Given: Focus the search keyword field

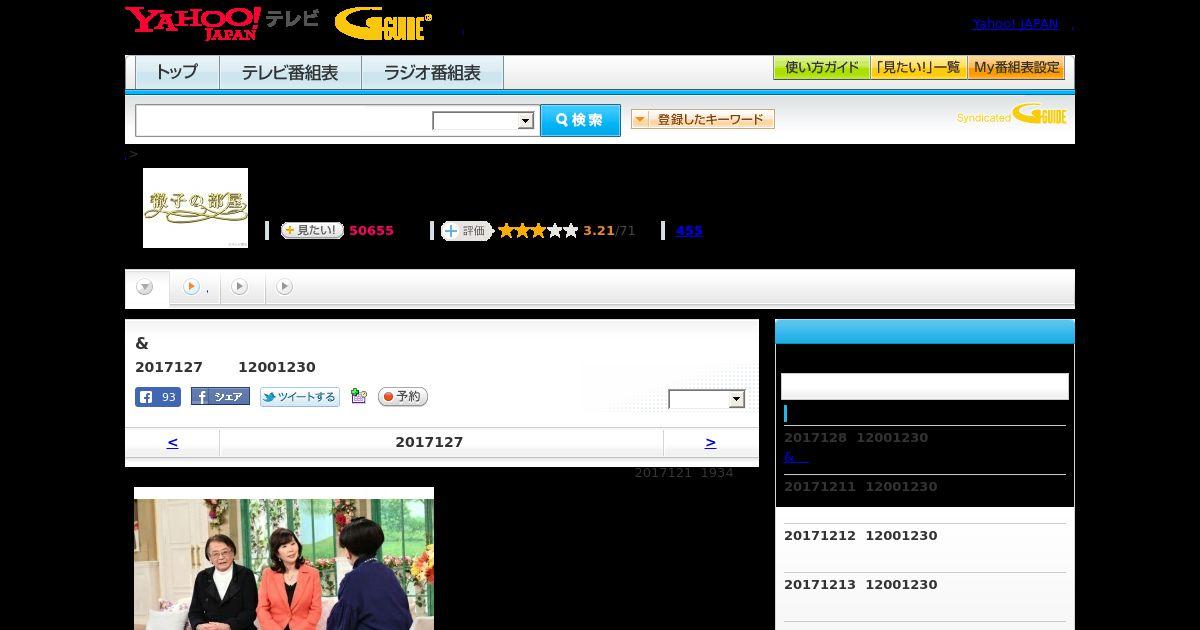Looking at the screenshot, I should click(x=284, y=120).
